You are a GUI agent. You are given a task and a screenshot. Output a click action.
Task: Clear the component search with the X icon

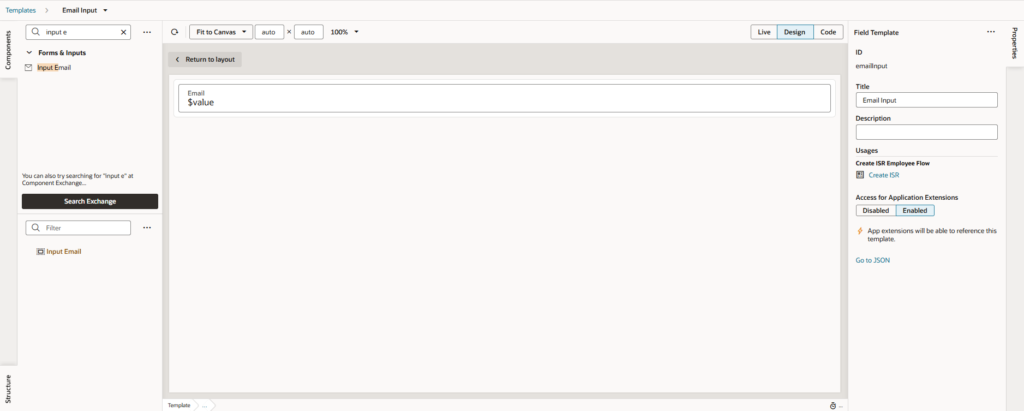pyautogui.click(x=124, y=32)
